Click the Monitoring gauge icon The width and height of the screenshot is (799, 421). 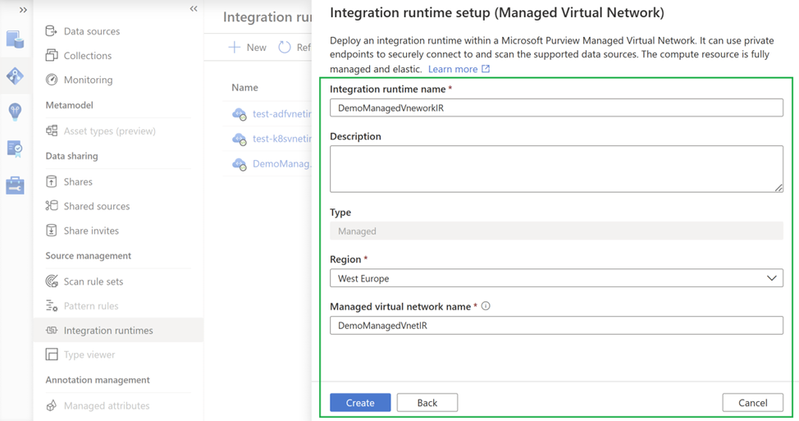coord(51,80)
